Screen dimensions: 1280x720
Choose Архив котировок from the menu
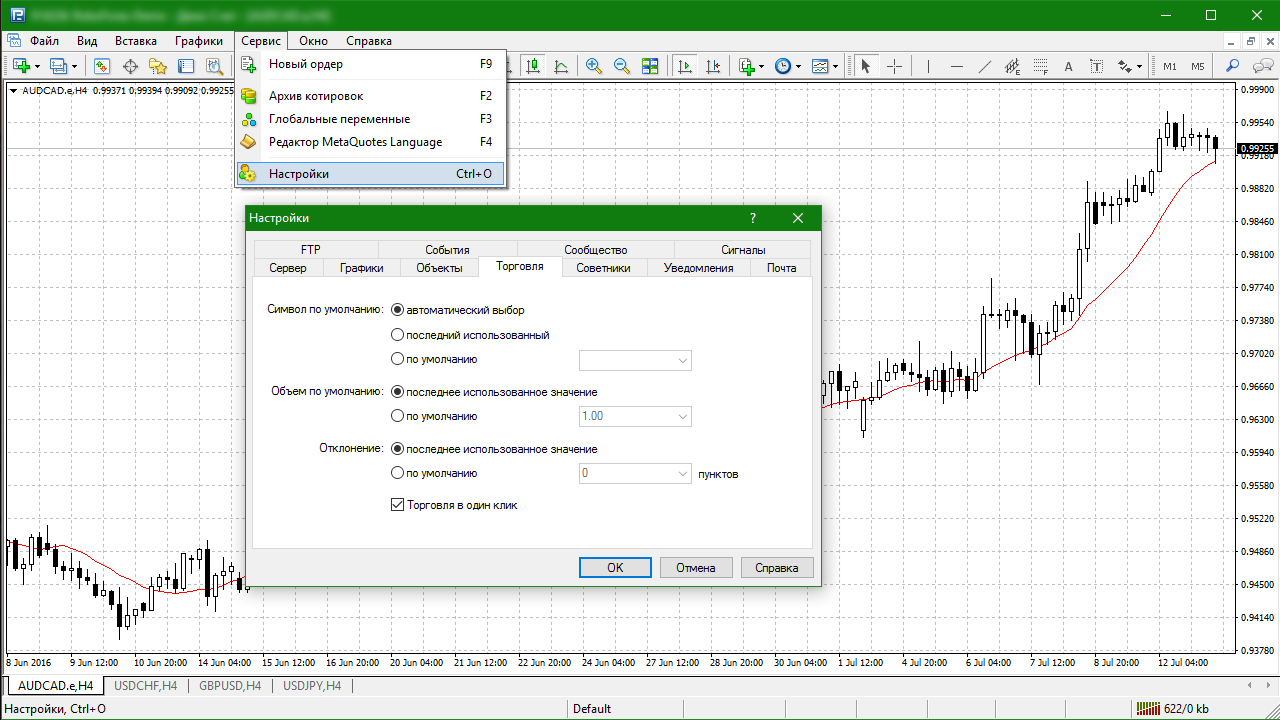tap(316, 96)
